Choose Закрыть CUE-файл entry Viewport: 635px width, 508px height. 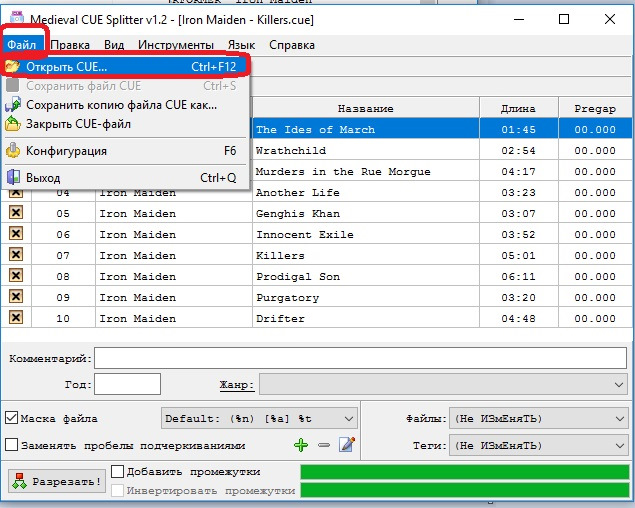(x=126, y=124)
